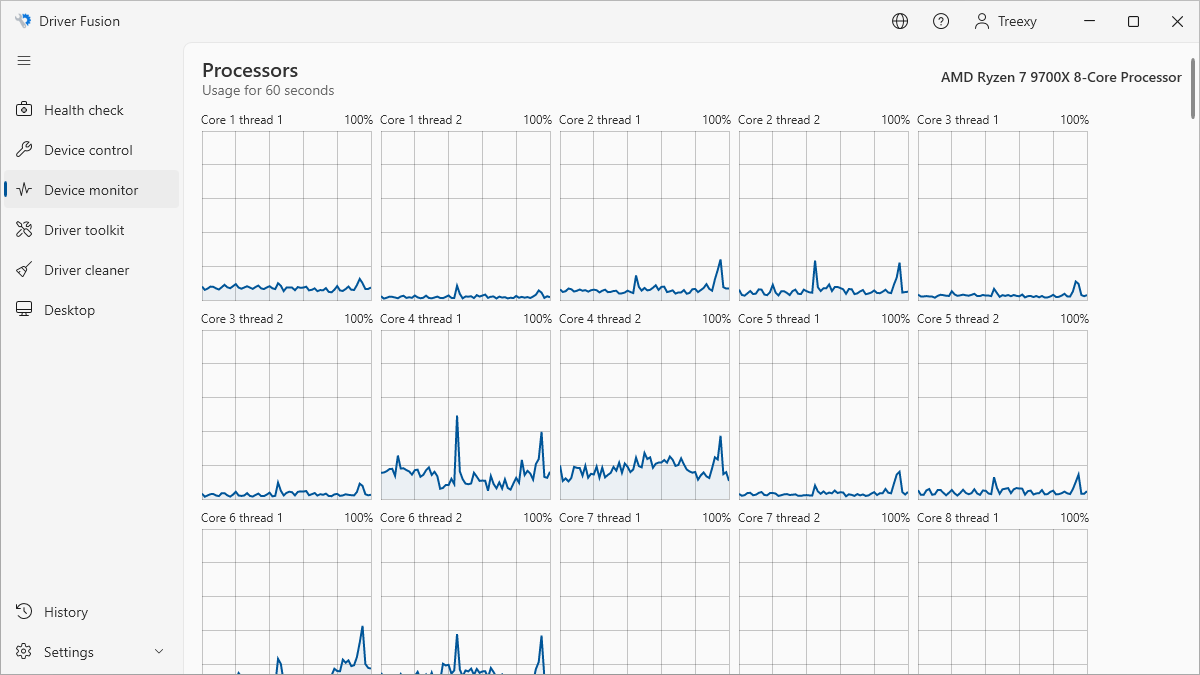Image resolution: width=1200 pixels, height=675 pixels.
Task: Open the language globe icon
Action: click(x=900, y=21)
